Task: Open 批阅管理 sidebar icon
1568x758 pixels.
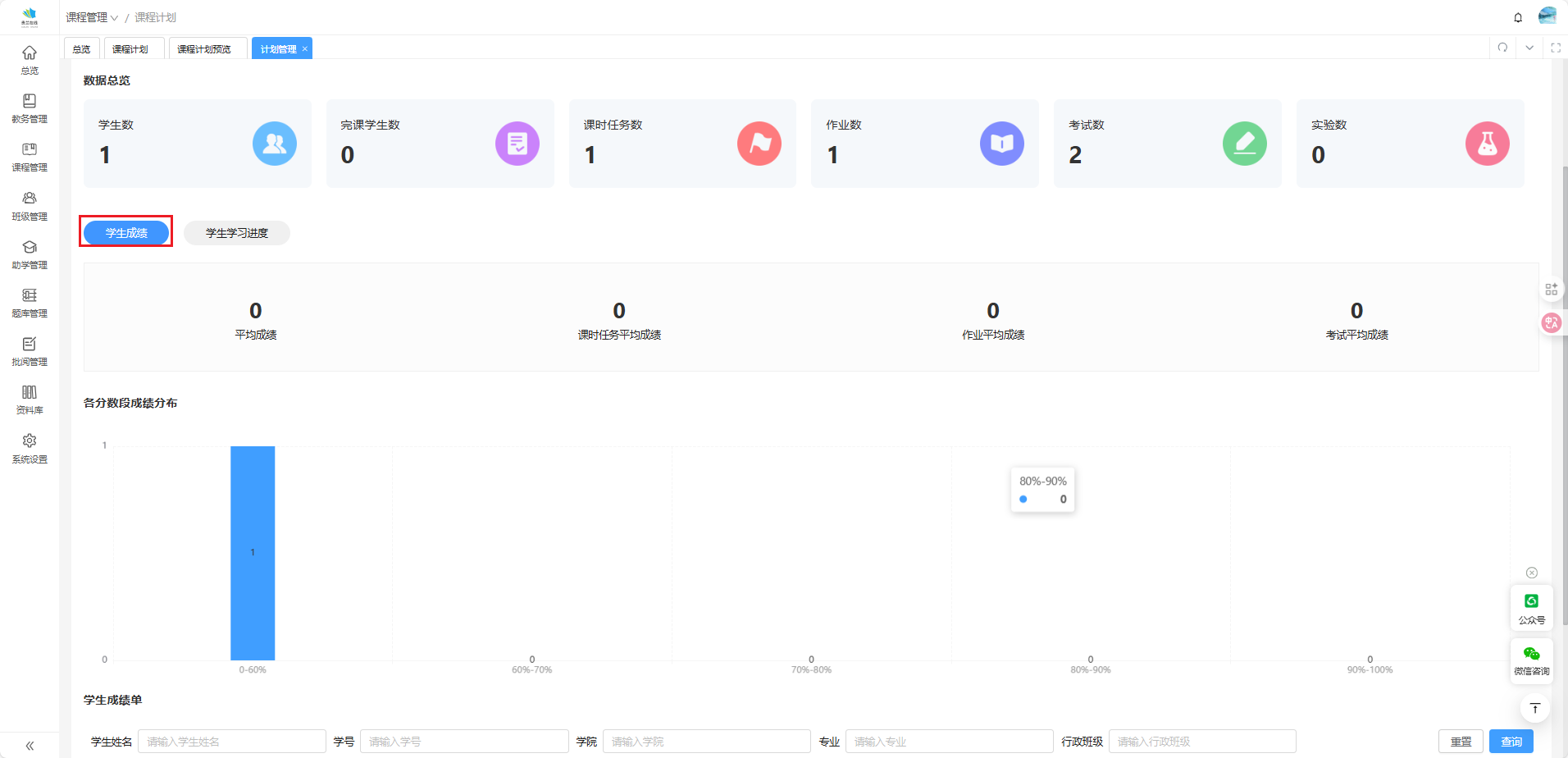Action: pyautogui.click(x=30, y=350)
